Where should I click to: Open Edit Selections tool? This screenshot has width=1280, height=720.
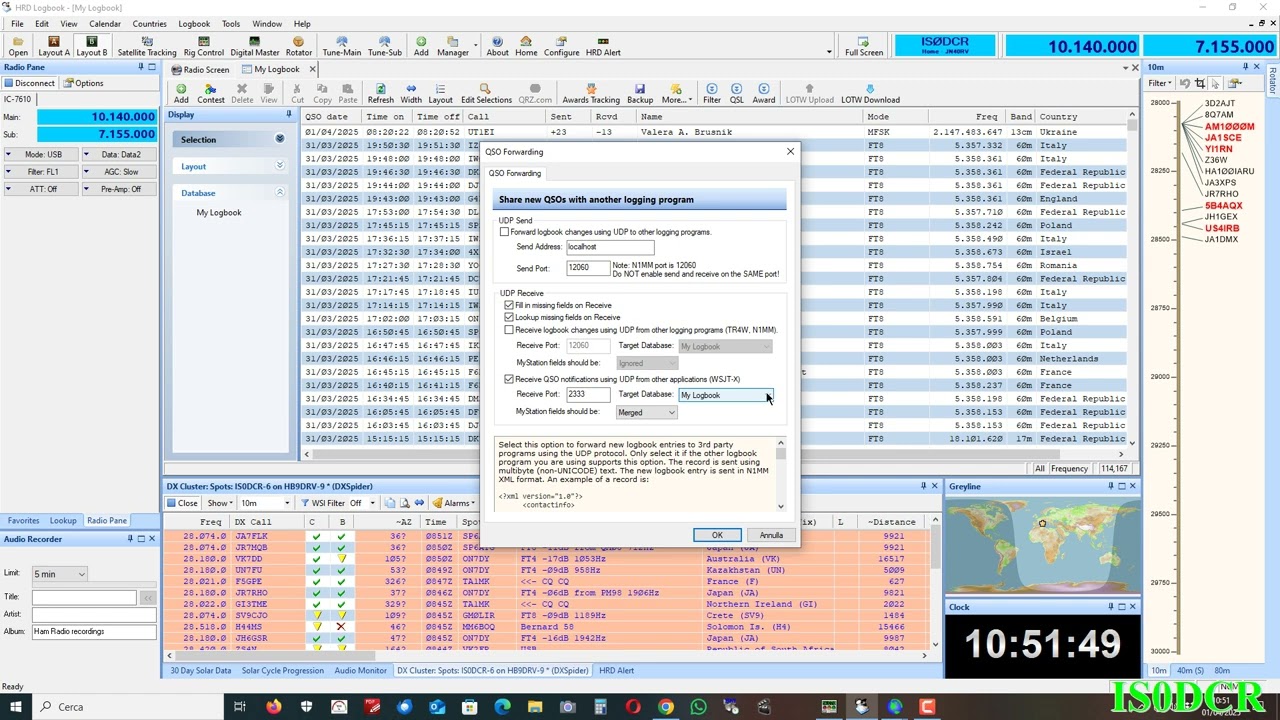pos(486,94)
